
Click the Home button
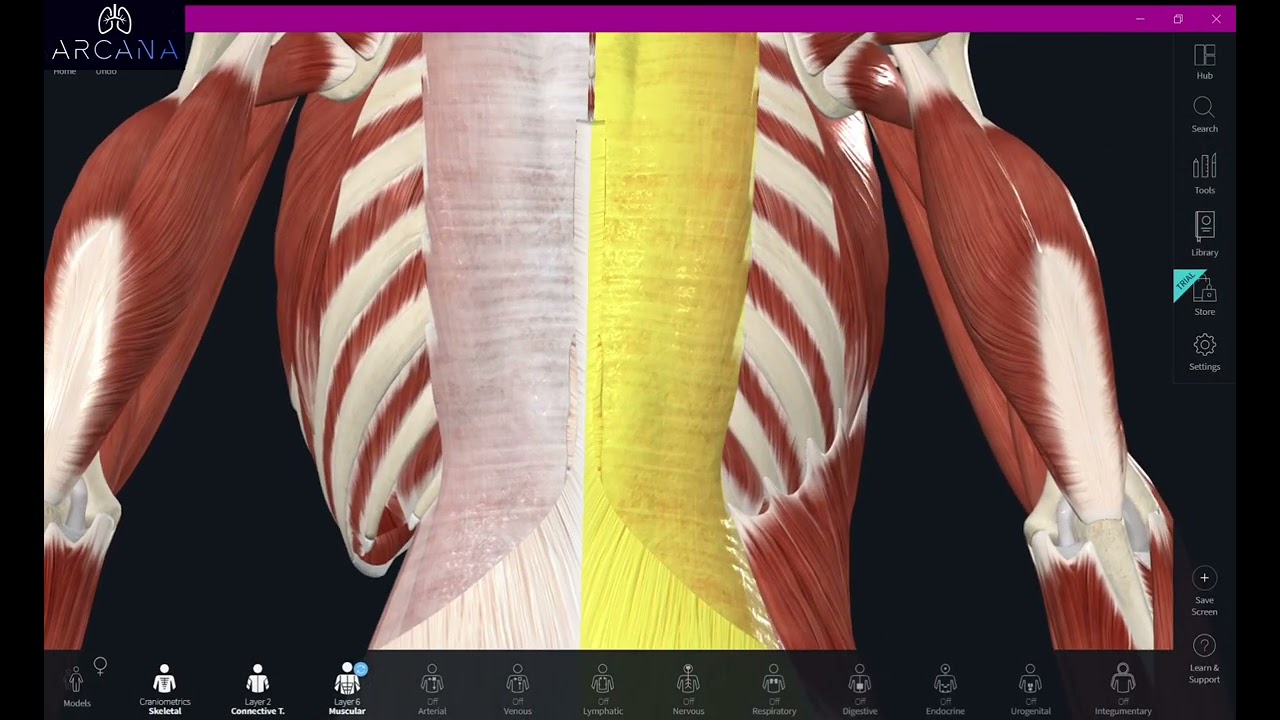(64, 72)
